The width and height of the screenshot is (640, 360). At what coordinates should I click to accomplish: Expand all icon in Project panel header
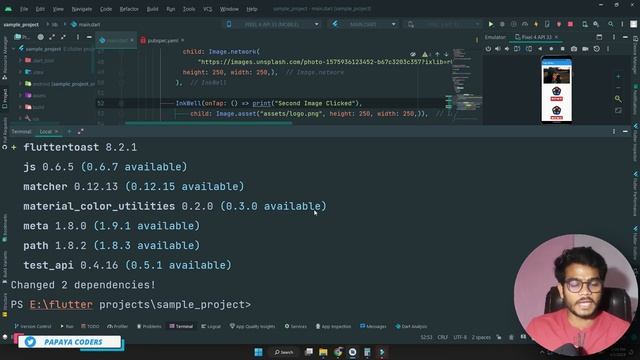pos(52,37)
